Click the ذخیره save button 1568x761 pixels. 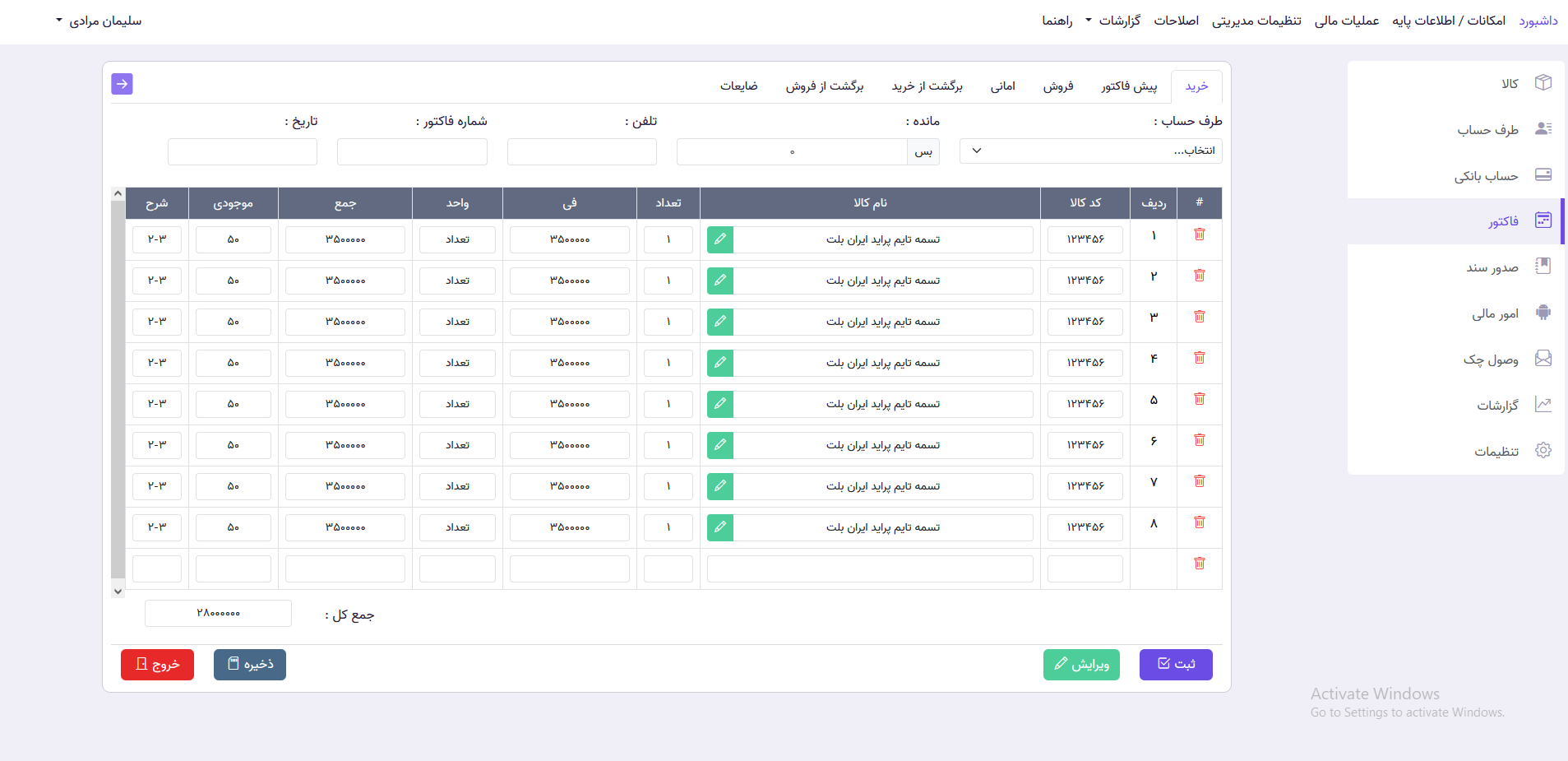pos(250,665)
